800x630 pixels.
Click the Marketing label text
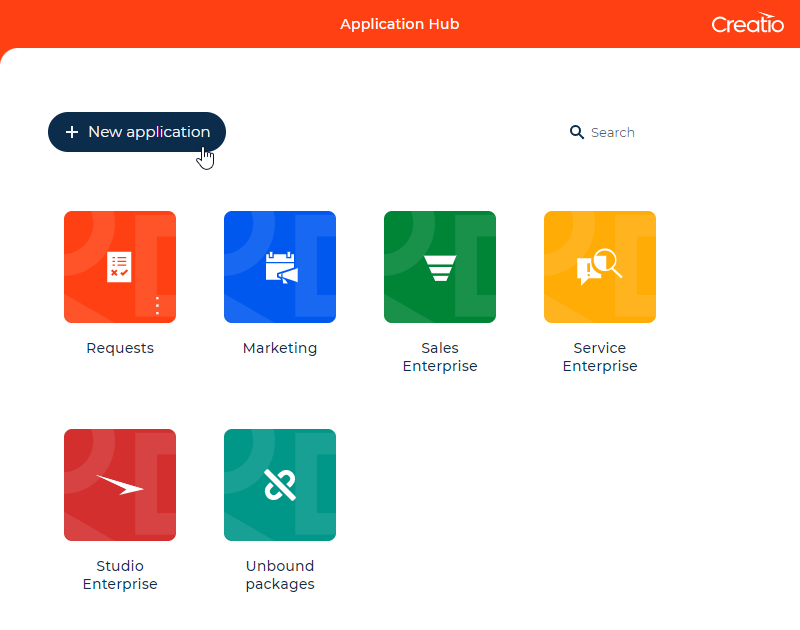click(280, 348)
